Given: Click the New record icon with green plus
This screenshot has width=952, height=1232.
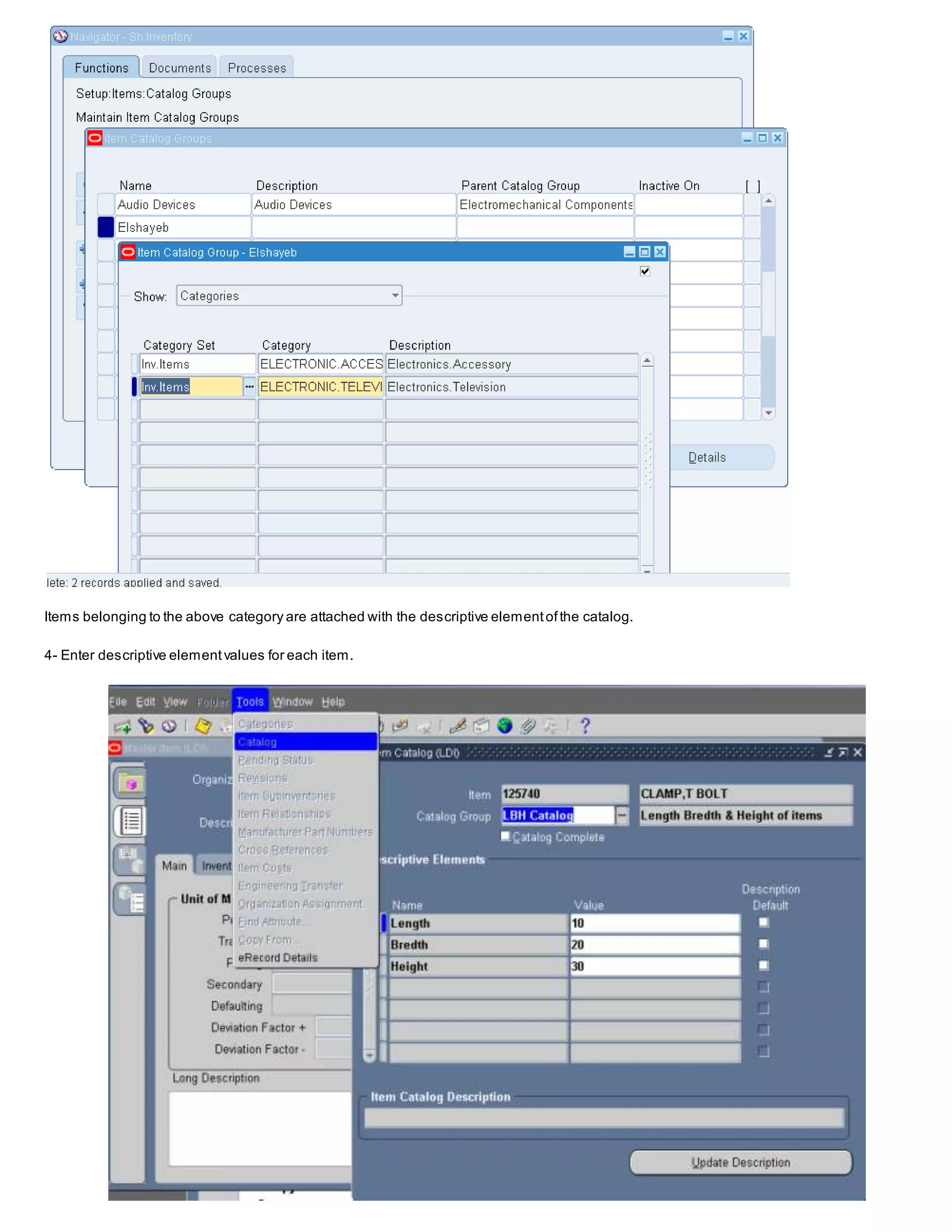Looking at the screenshot, I should (x=122, y=726).
